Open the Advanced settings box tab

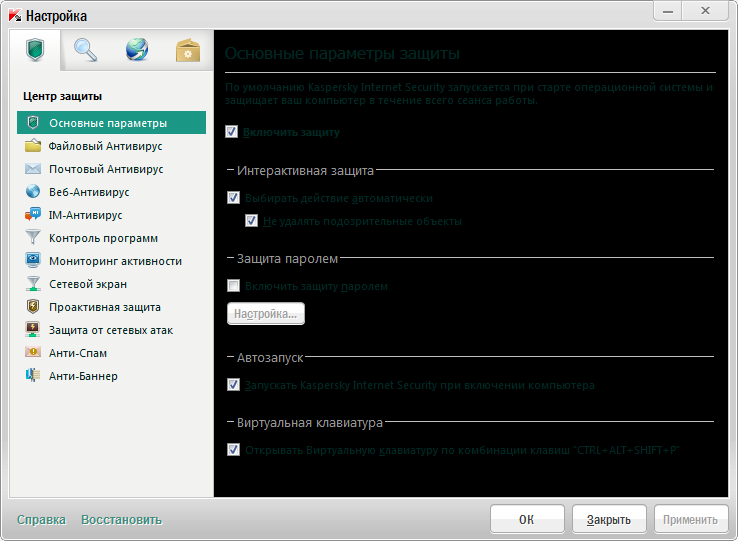click(188, 50)
